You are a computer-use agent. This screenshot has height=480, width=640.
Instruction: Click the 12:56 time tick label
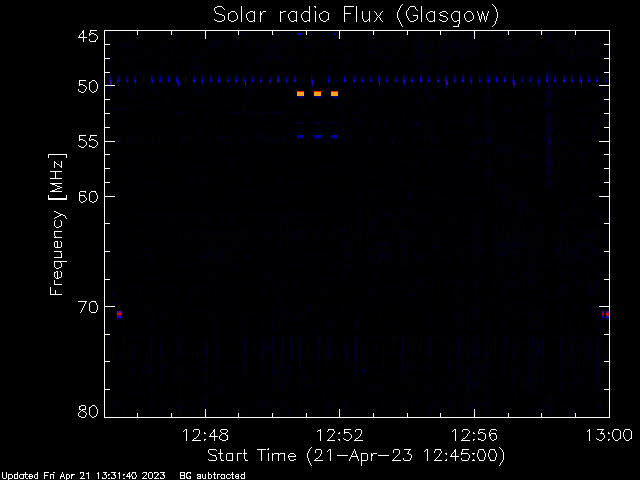click(x=474, y=436)
